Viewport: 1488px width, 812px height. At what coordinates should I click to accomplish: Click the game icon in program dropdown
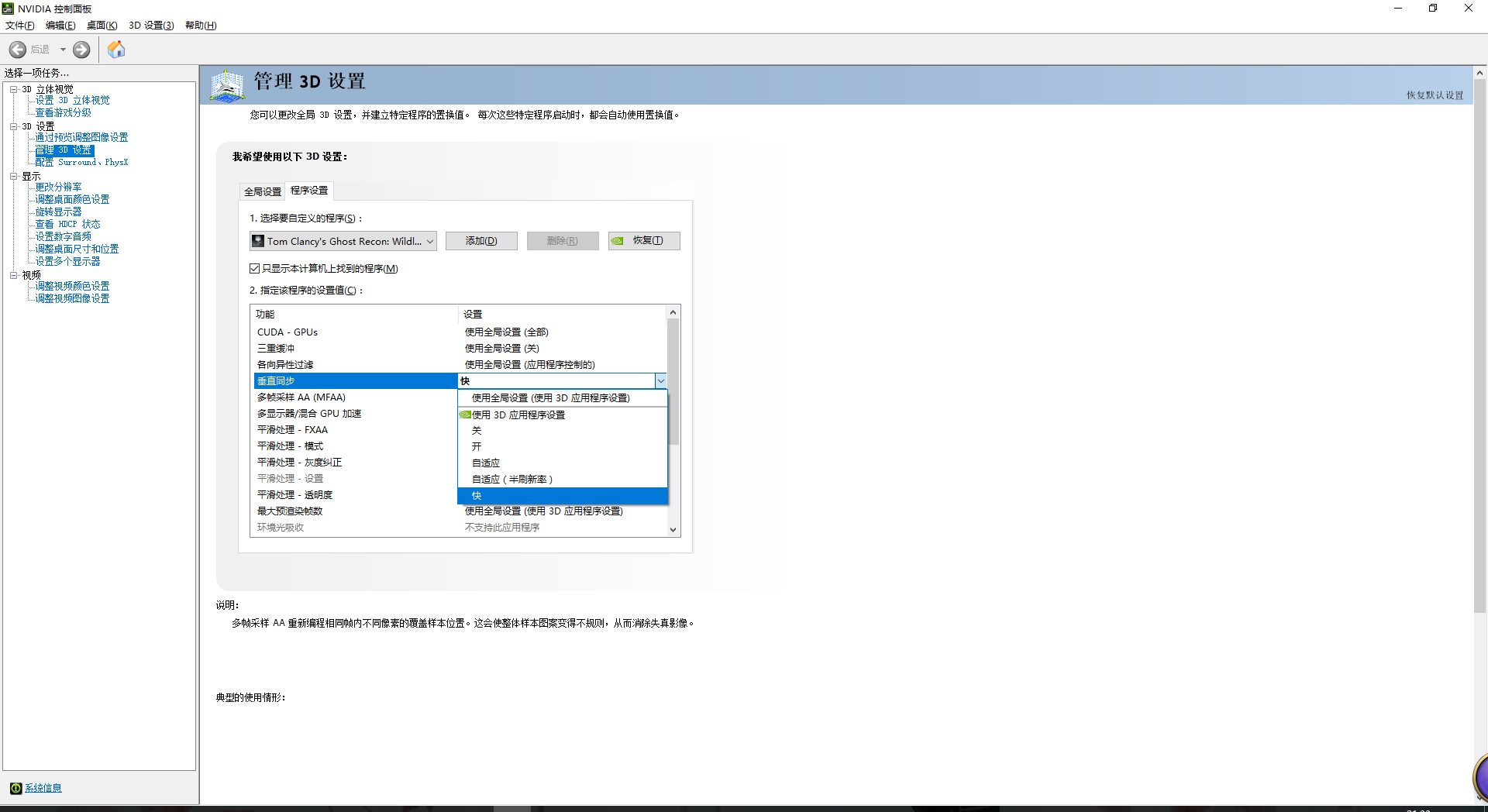[258, 241]
